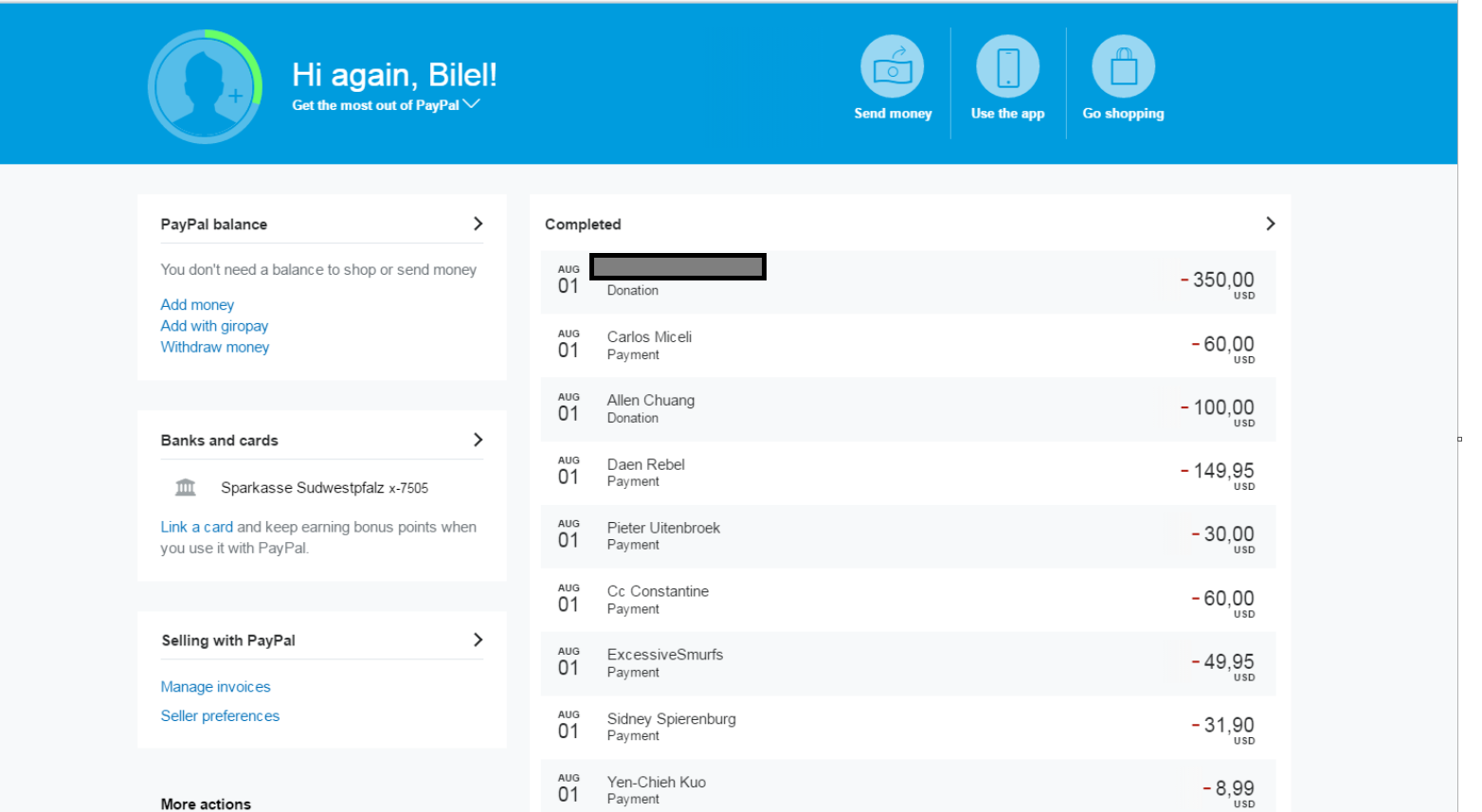Click the Go shopping label

click(x=1123, y=114)
